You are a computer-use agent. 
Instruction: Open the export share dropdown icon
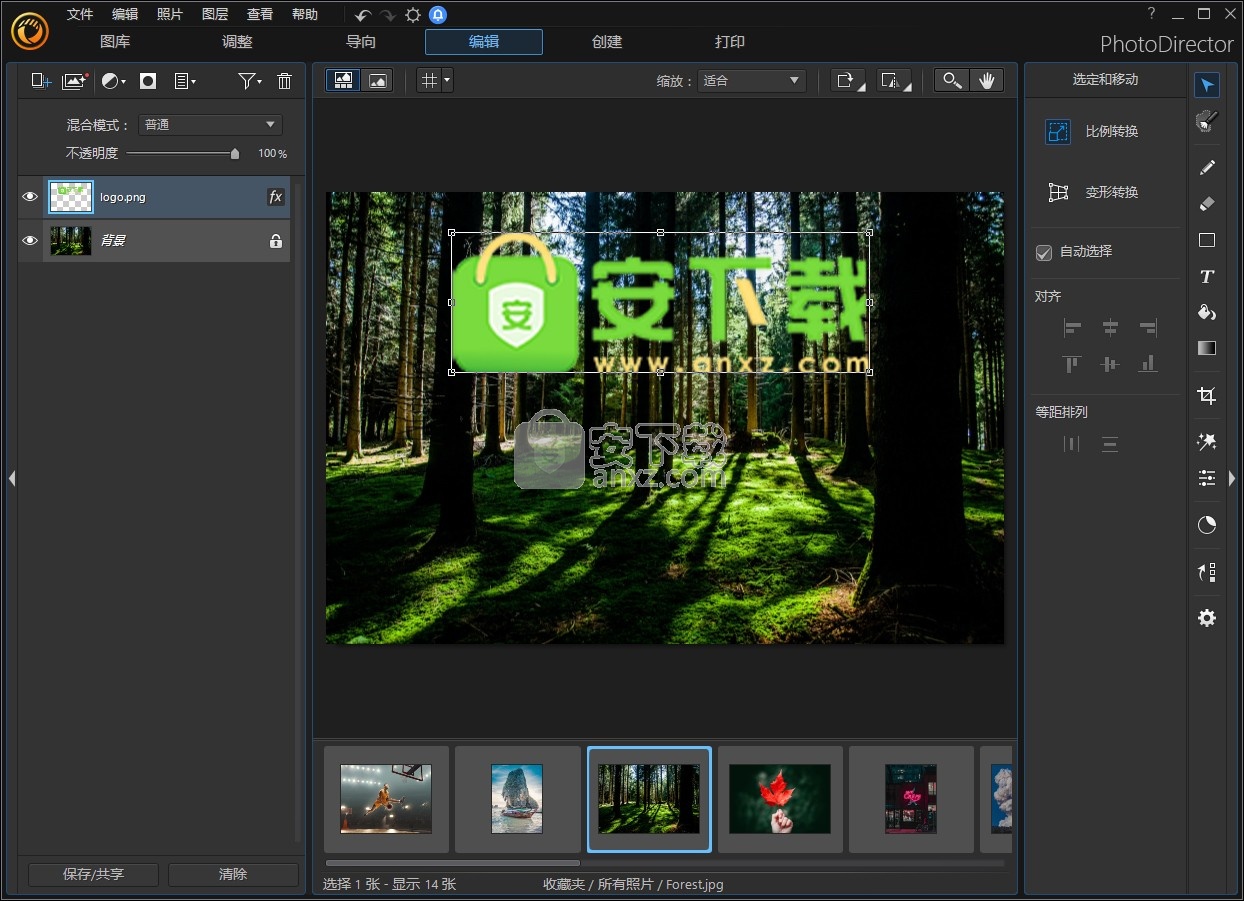(x=849, y=81)
